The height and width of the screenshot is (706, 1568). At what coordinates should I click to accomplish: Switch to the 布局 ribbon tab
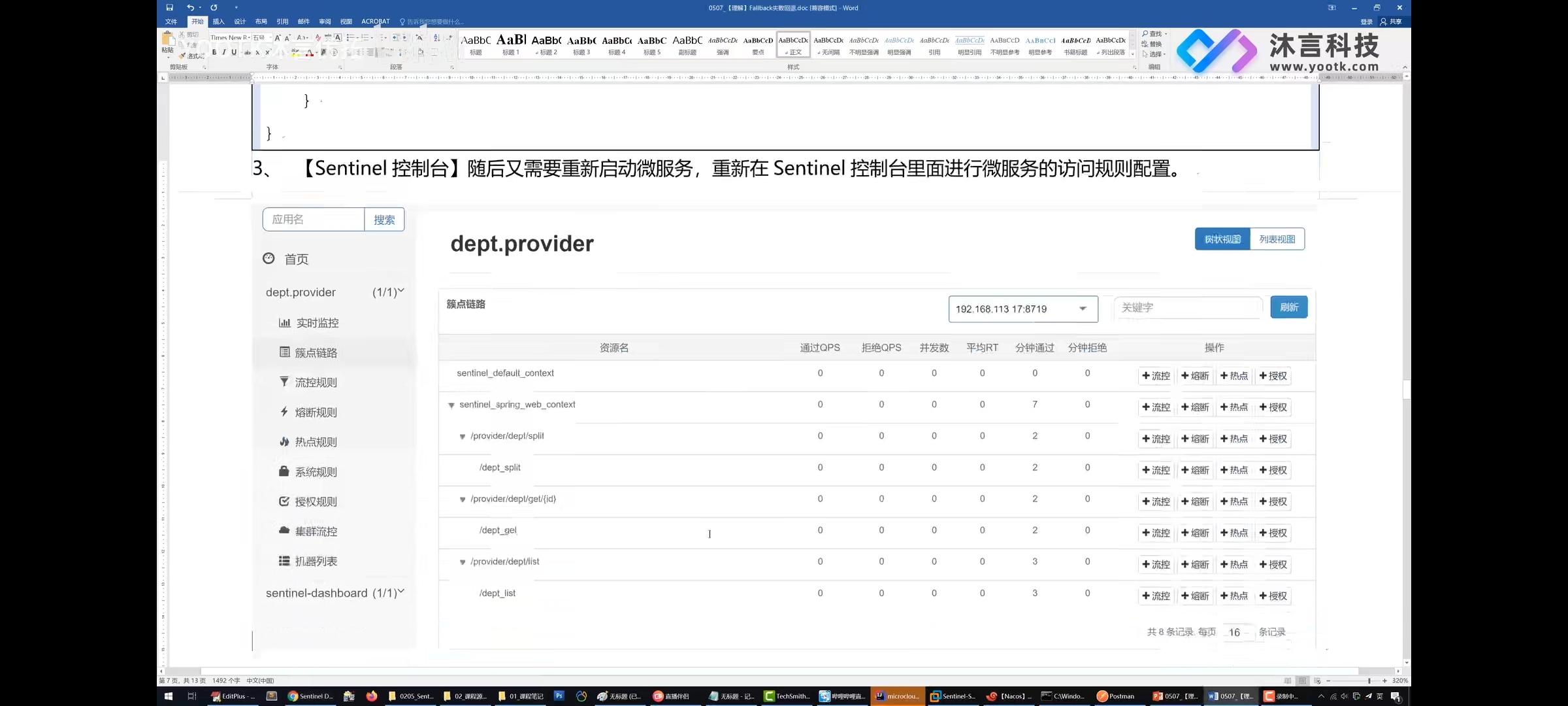261,22
